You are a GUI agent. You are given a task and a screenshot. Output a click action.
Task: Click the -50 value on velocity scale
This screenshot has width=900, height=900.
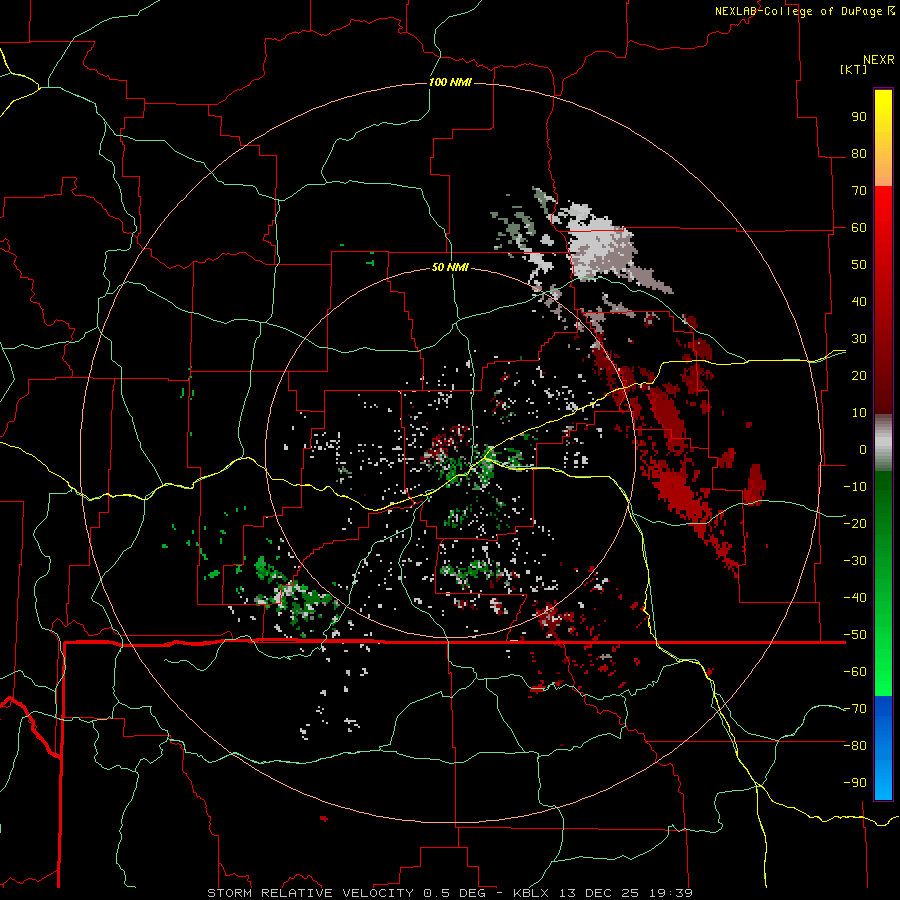point(855,635)
